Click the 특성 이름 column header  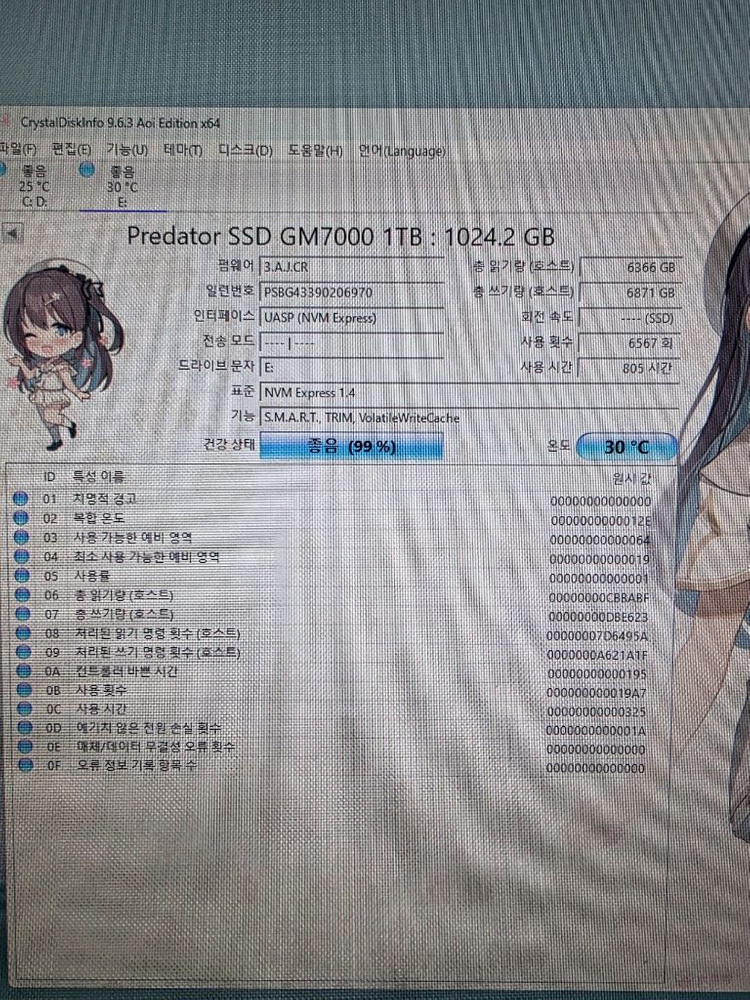pyautogui.click(x=98, y=476)
